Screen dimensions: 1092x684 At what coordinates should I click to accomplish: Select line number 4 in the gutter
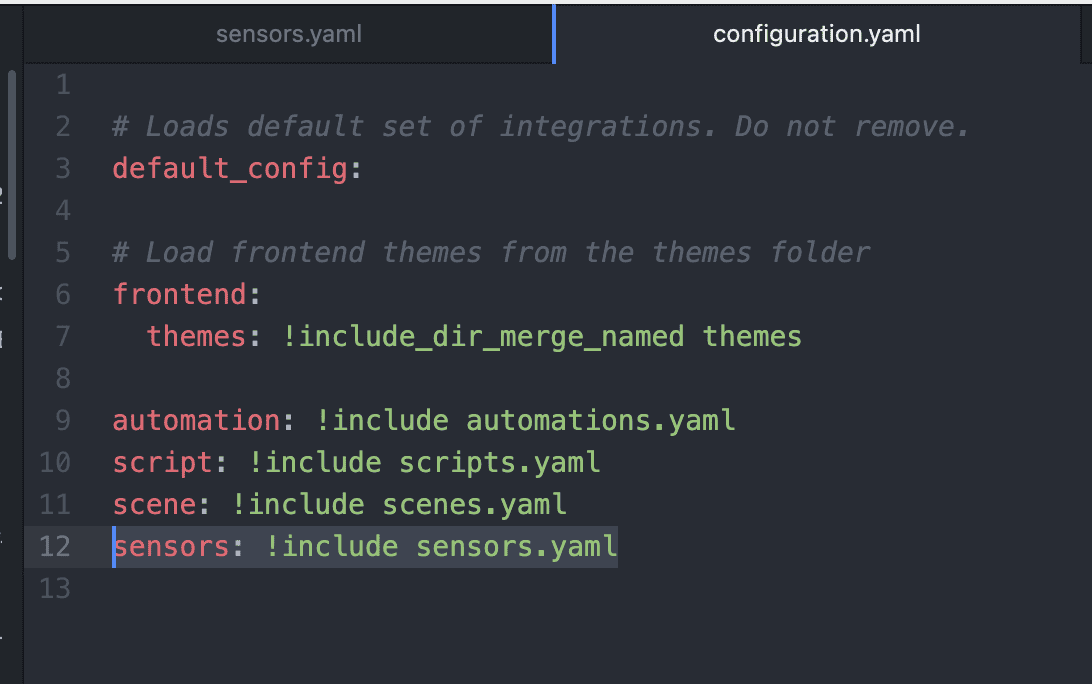63,211
